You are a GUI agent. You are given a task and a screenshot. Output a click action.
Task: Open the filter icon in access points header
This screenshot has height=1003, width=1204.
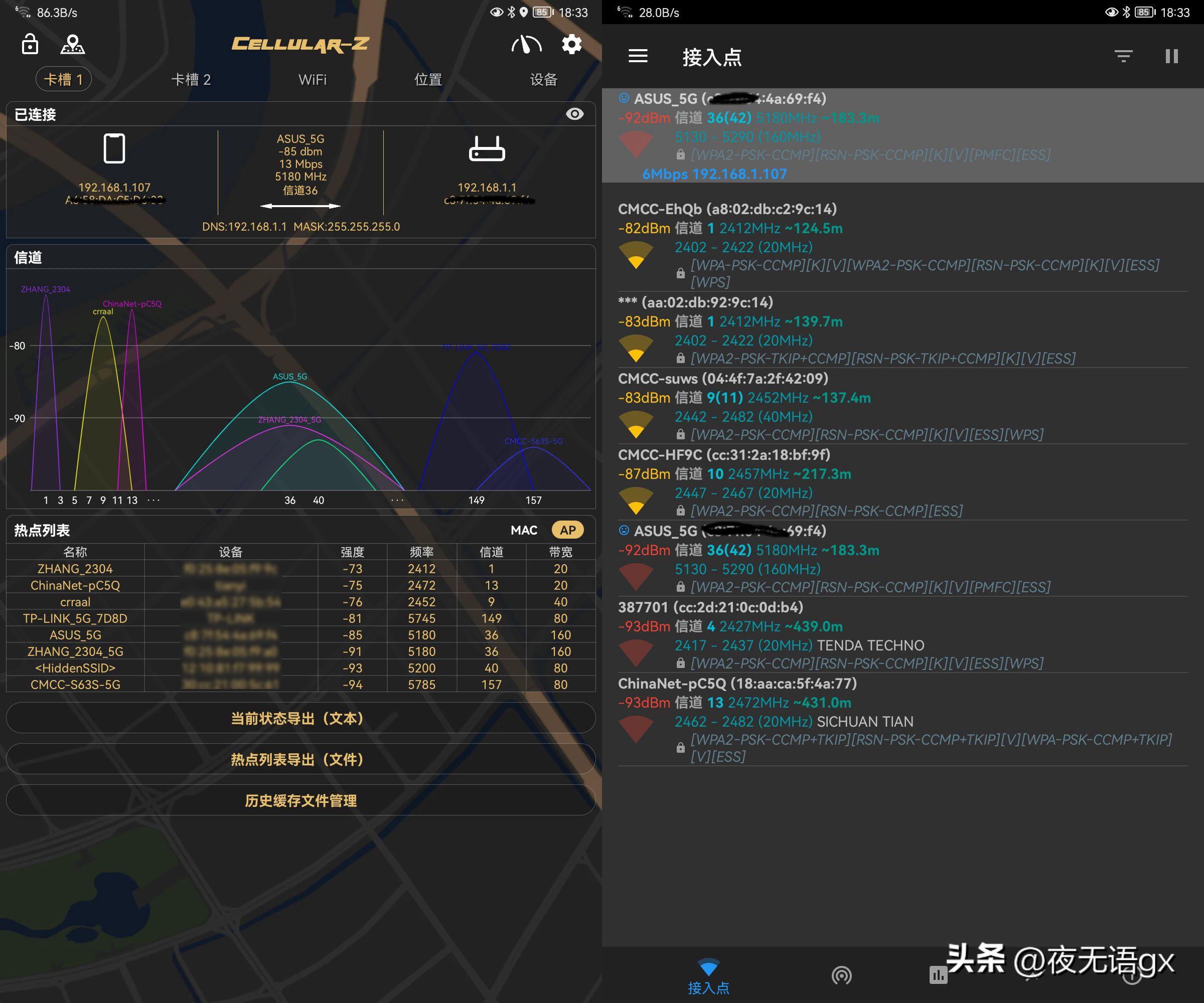[1123, 56]
